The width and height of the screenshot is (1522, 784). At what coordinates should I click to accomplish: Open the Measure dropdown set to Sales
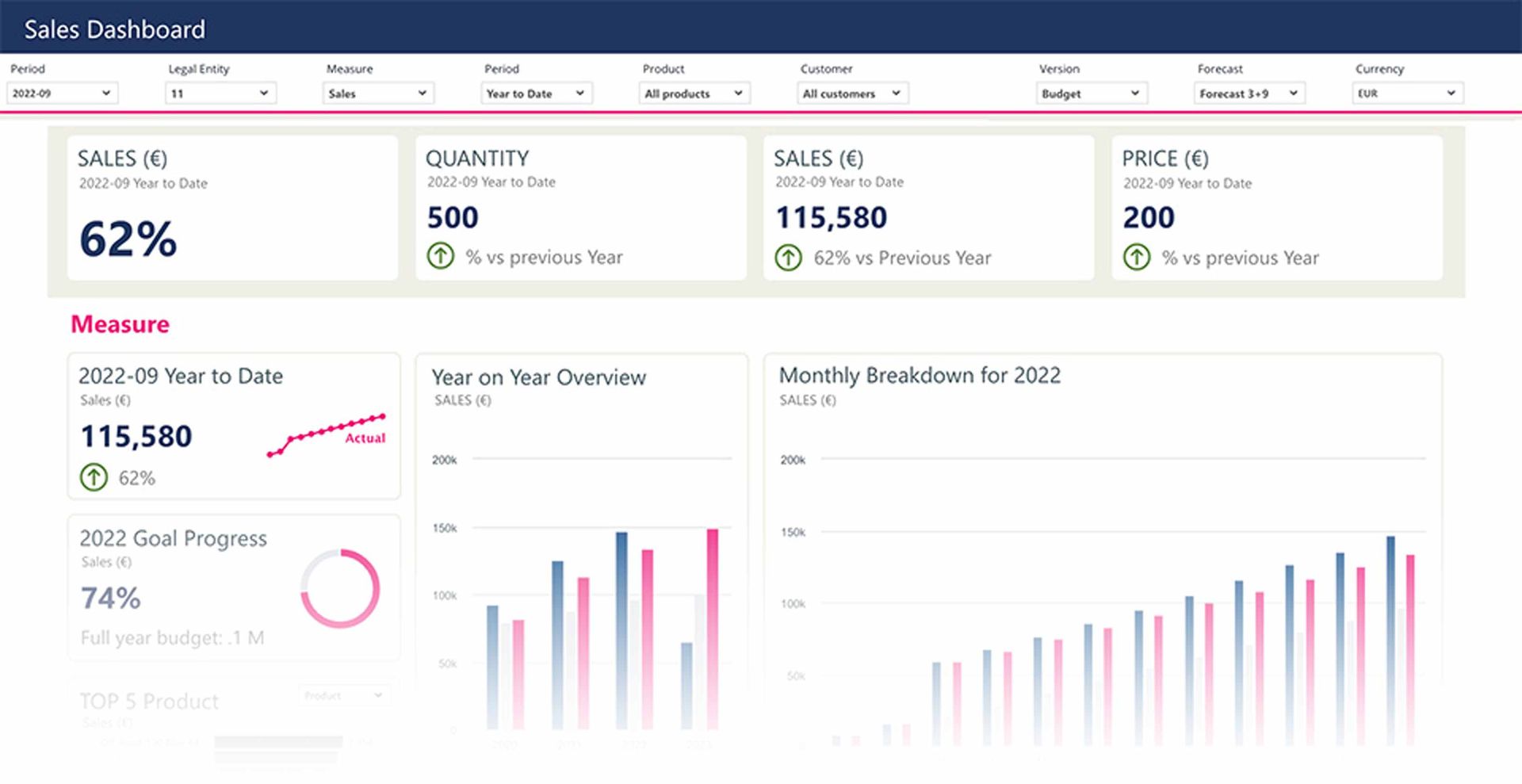pyautogui.click(x=378, y=94)
